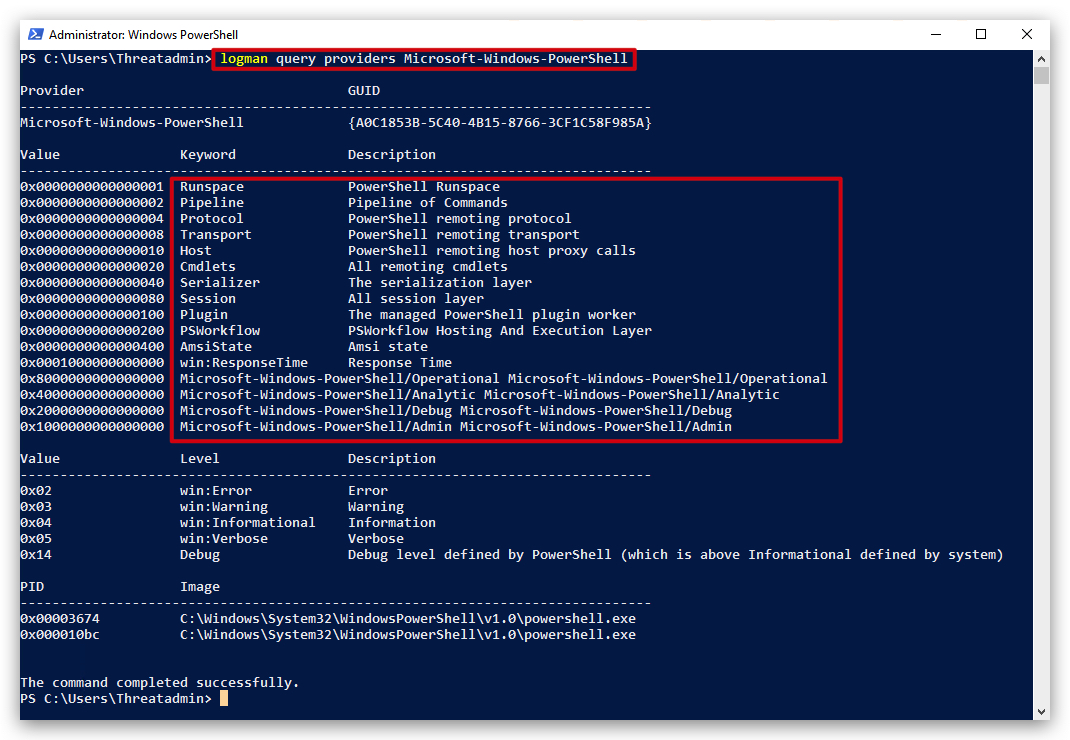
Task: Click the 'win:Warning' level
Action: click(x=224, y=507)
